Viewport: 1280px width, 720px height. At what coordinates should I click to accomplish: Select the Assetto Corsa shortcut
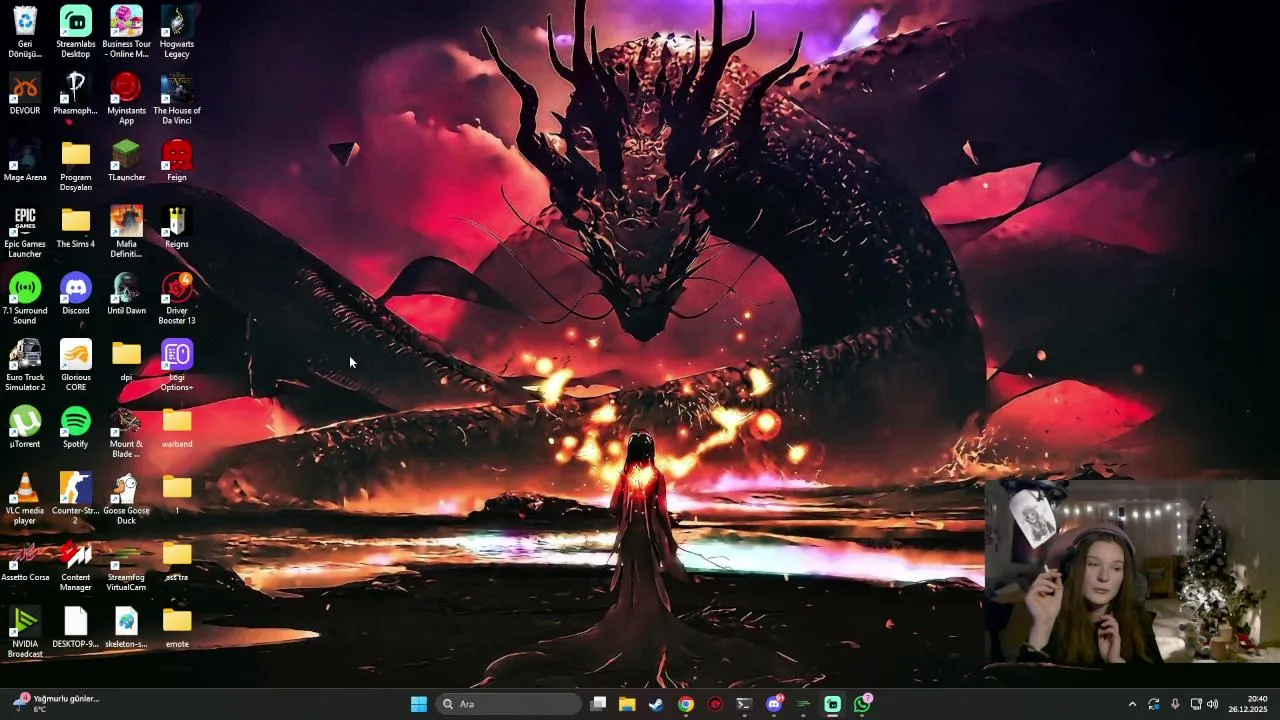(25, 561)
